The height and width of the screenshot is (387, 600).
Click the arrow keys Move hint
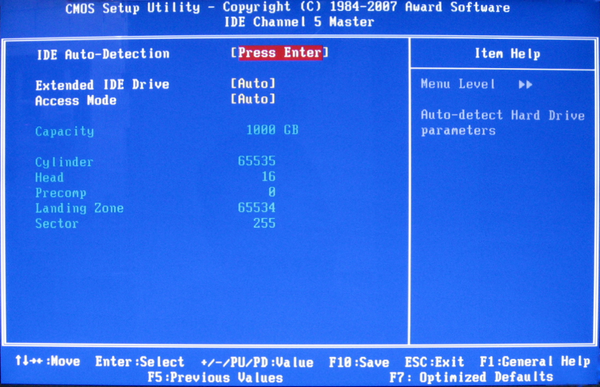[47, 361]
